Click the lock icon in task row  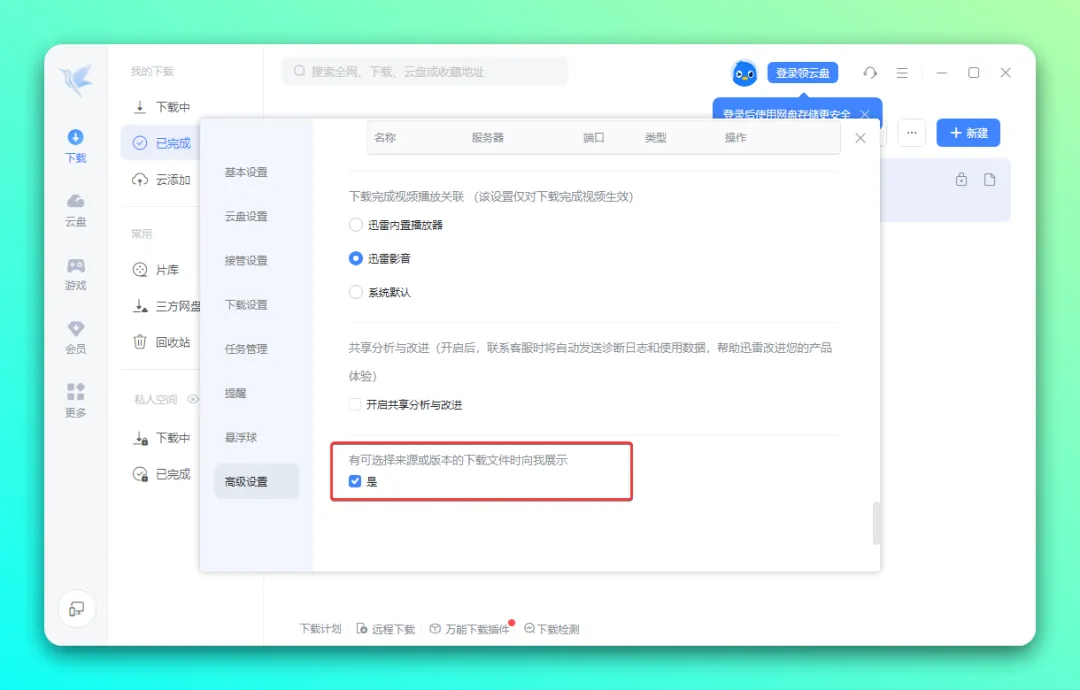961,180
